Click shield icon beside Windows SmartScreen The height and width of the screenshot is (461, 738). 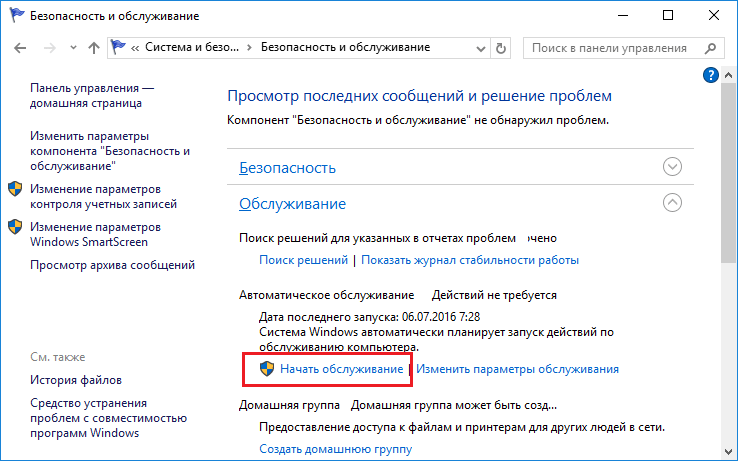15,227
